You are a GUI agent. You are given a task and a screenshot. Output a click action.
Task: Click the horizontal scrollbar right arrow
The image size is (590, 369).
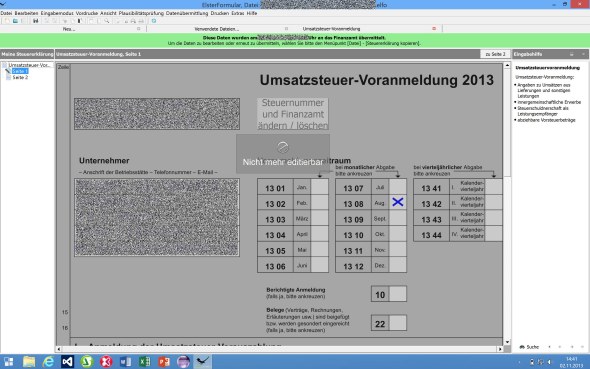(x=500, y=349)
